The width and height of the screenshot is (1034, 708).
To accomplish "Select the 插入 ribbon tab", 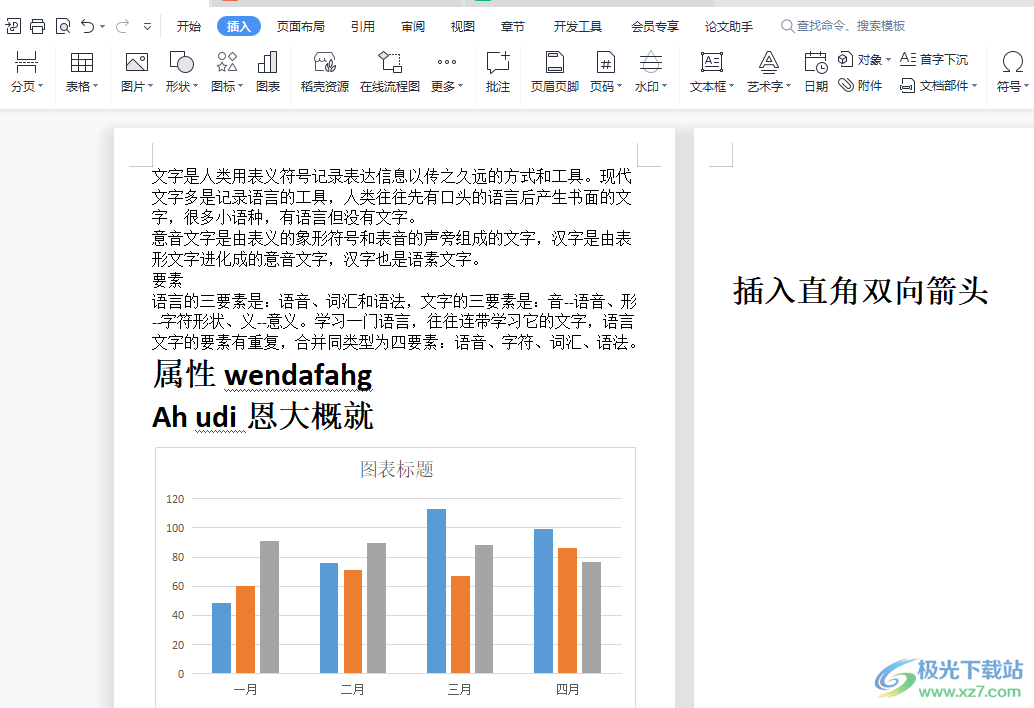I will coord(239,26).
